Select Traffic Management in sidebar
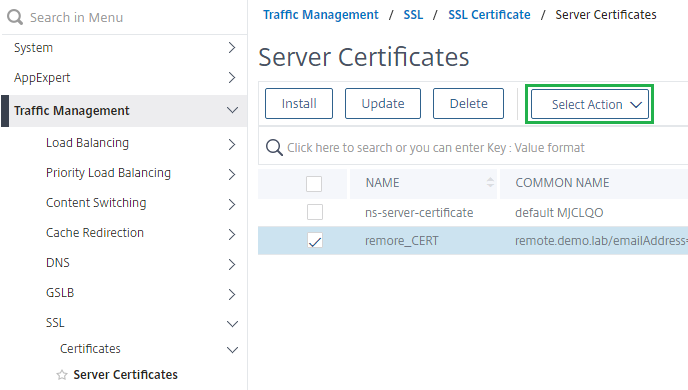Image resolution: width=688 pixels, height=390 pixels. [x=72, y=111]
